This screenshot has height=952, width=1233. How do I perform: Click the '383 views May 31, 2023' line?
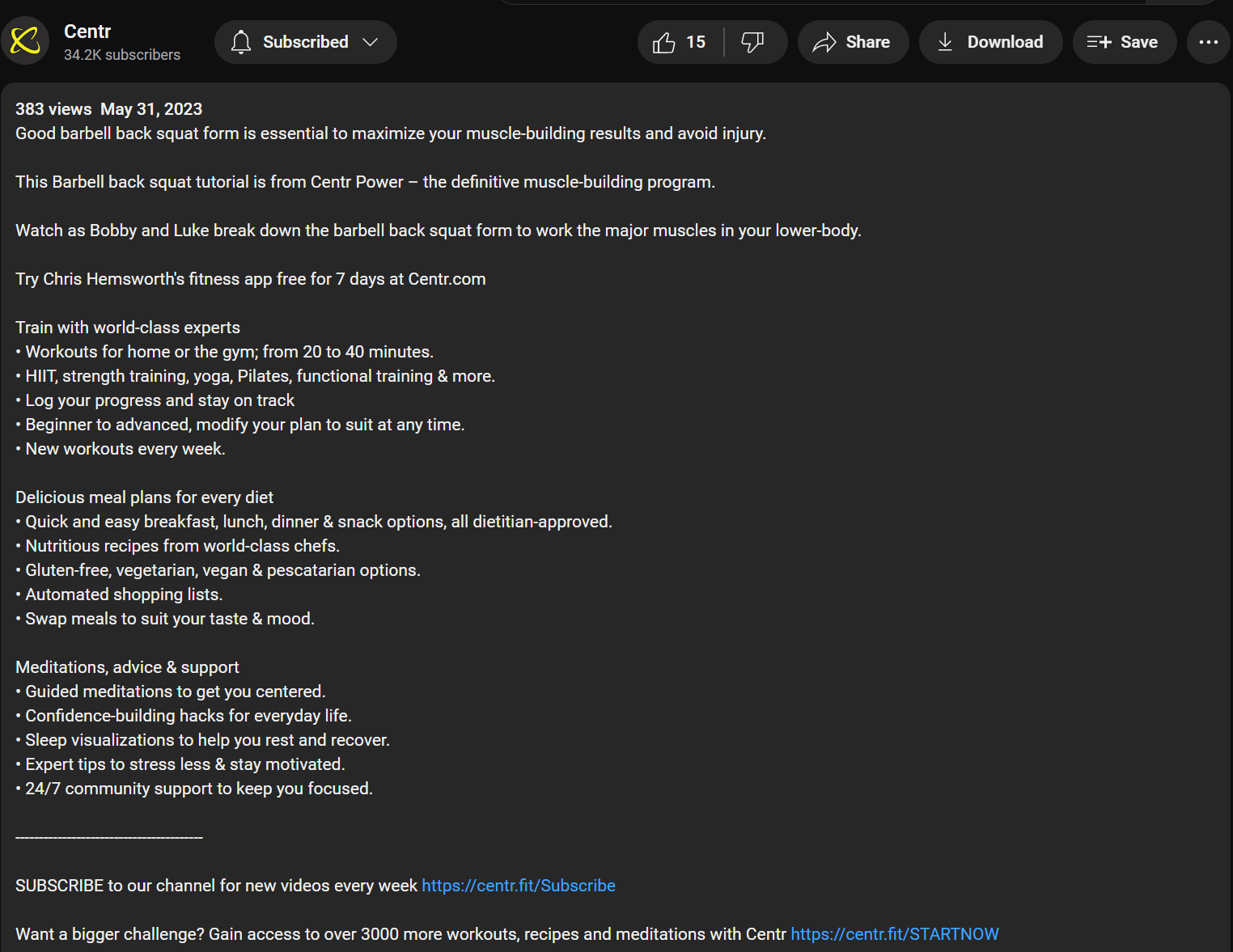(x=108, y=109)
